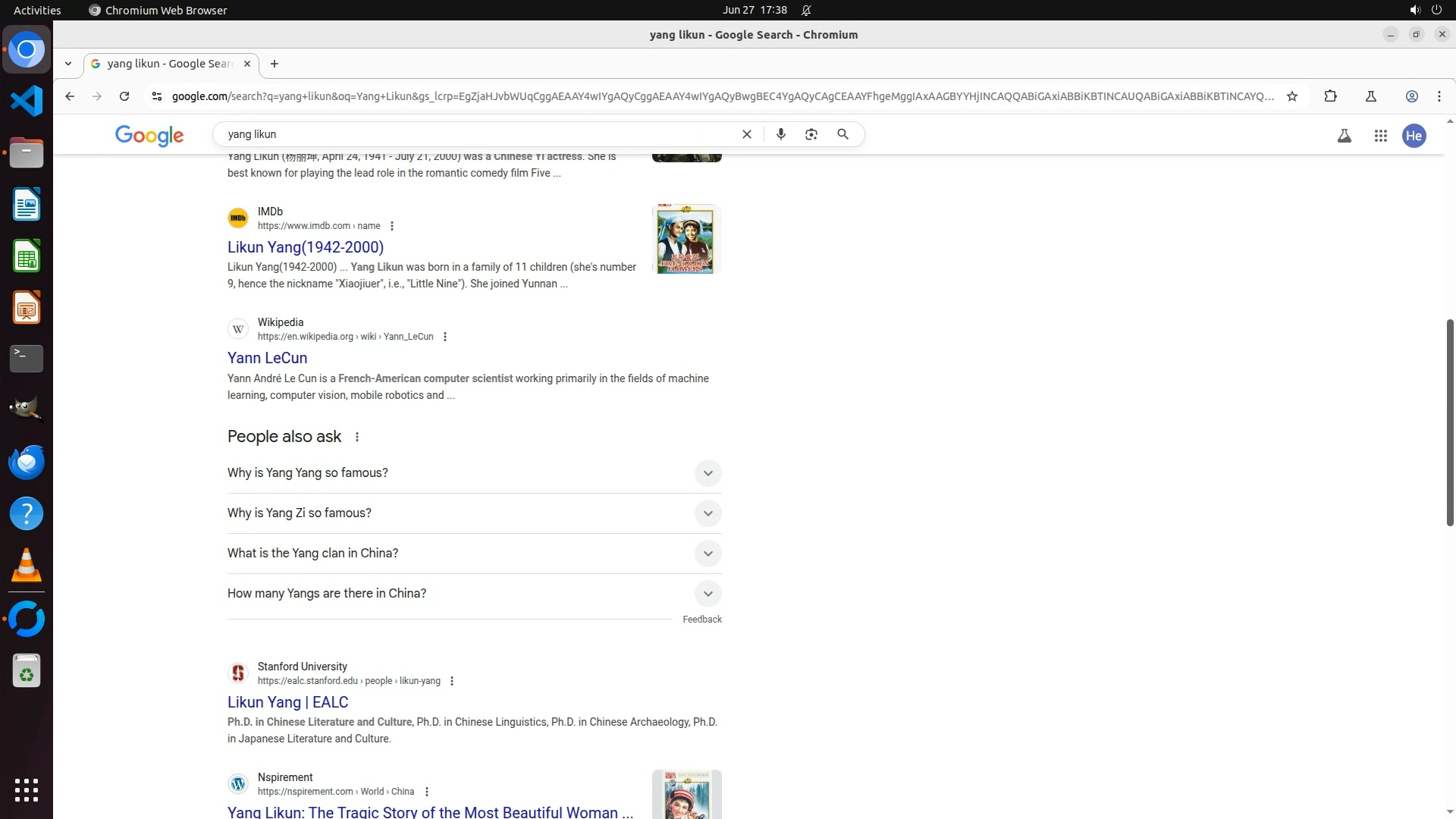Open the tab search dropdown arrow
The height and width of the screenshot is (819, 1456).
[68, 64]
